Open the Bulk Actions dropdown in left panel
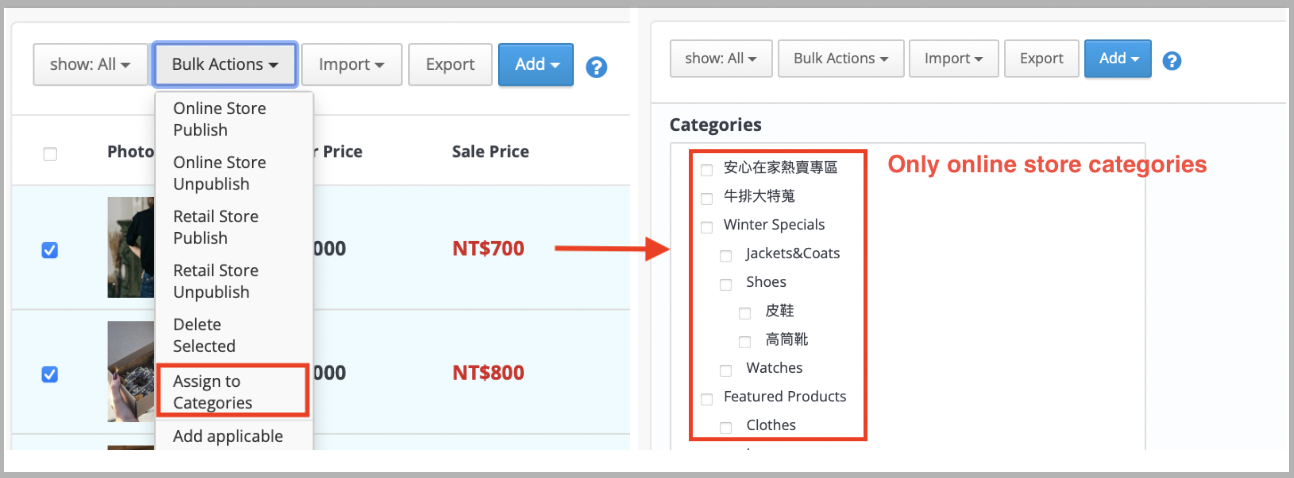The width and height of the screenshot is (1294, 478). 225,64
